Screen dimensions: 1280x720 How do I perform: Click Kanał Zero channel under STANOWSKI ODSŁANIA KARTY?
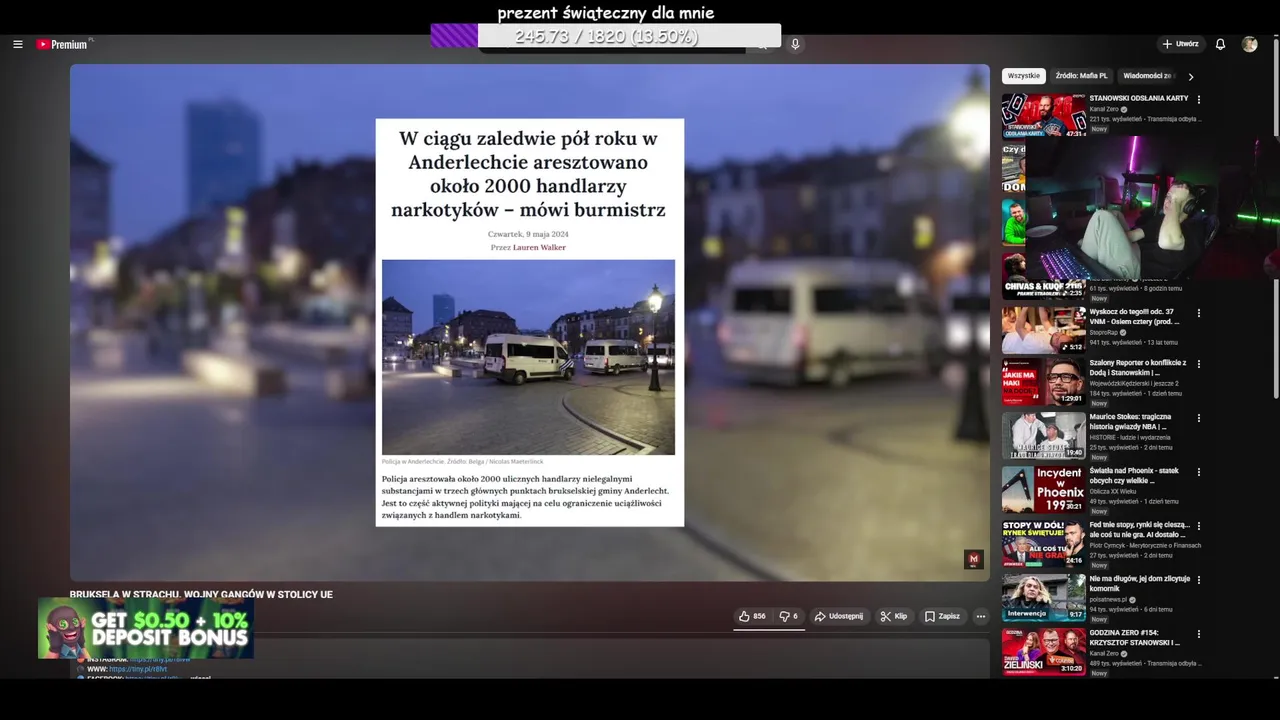click(1105, 109)
